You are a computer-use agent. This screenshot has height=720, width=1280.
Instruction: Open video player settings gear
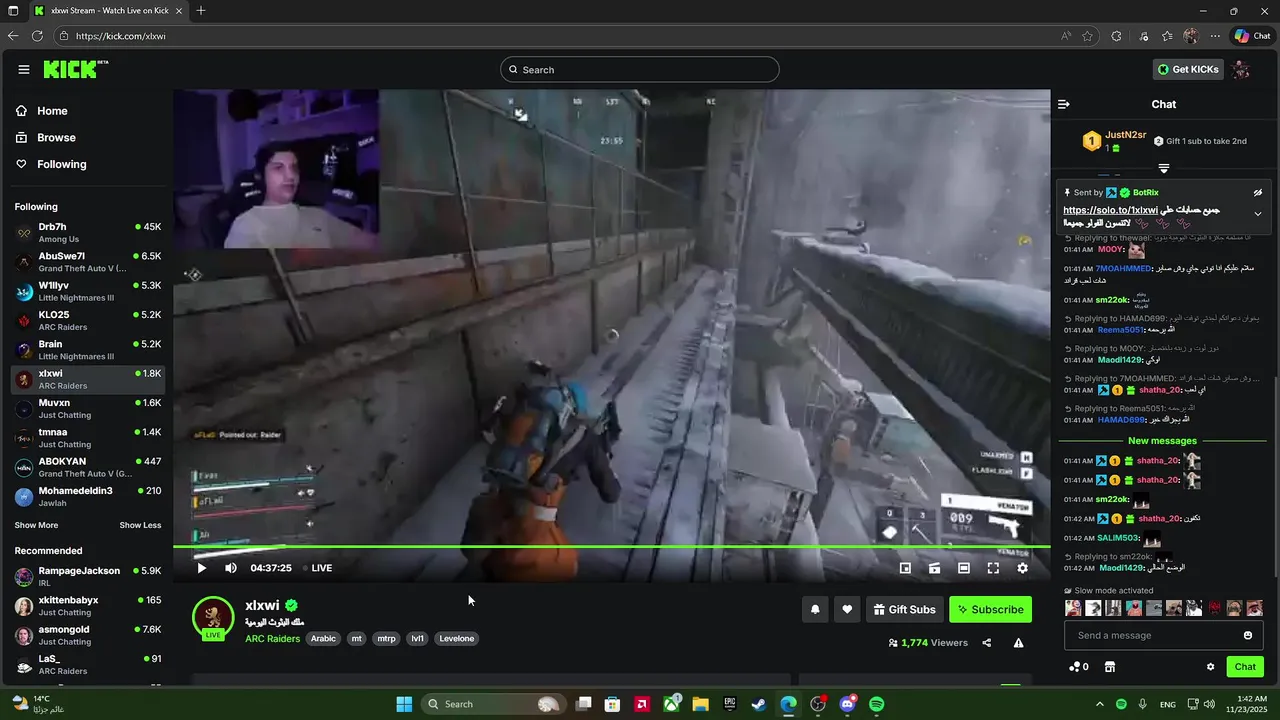pos(1022,568)
